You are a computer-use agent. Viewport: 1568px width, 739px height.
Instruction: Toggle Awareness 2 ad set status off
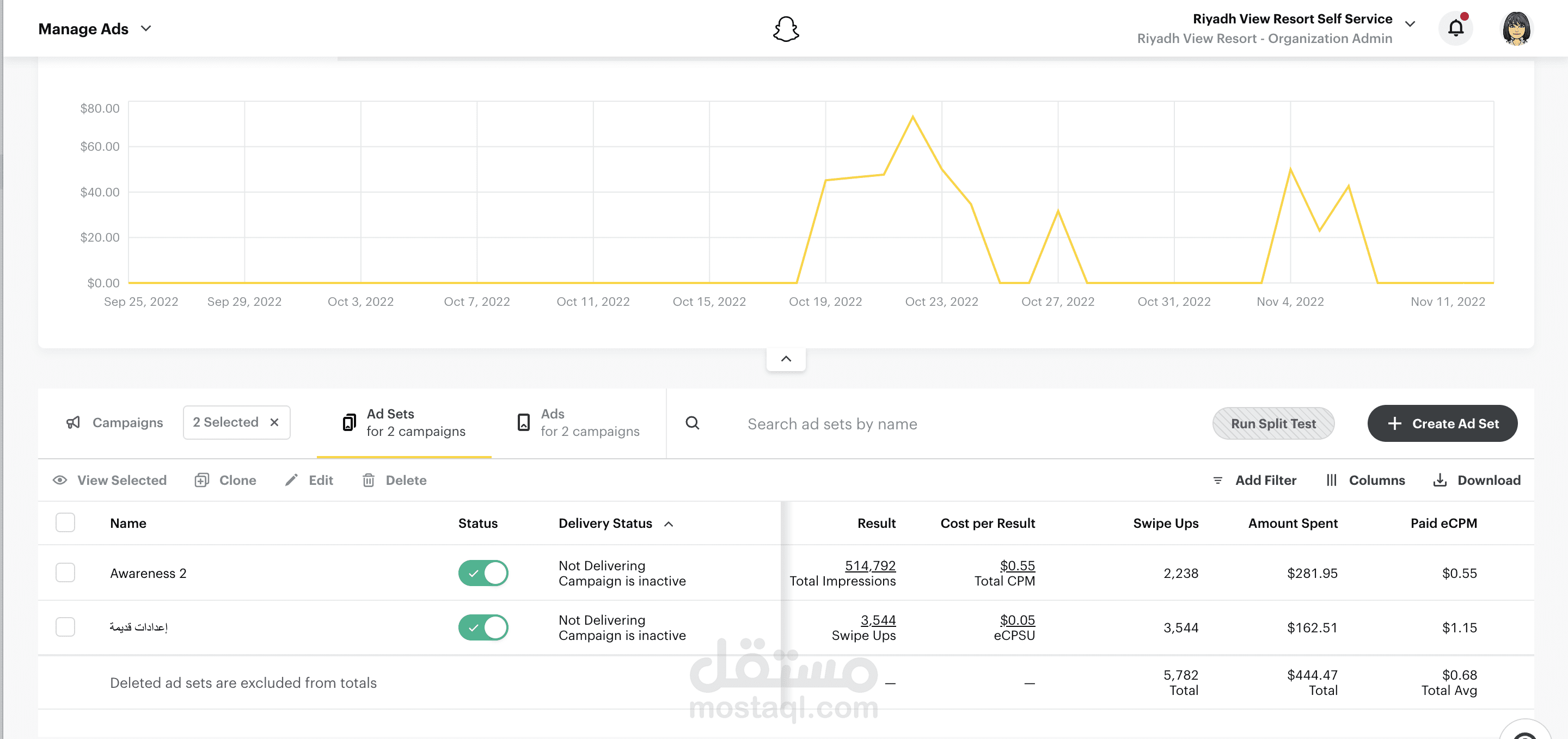[483, 572]
